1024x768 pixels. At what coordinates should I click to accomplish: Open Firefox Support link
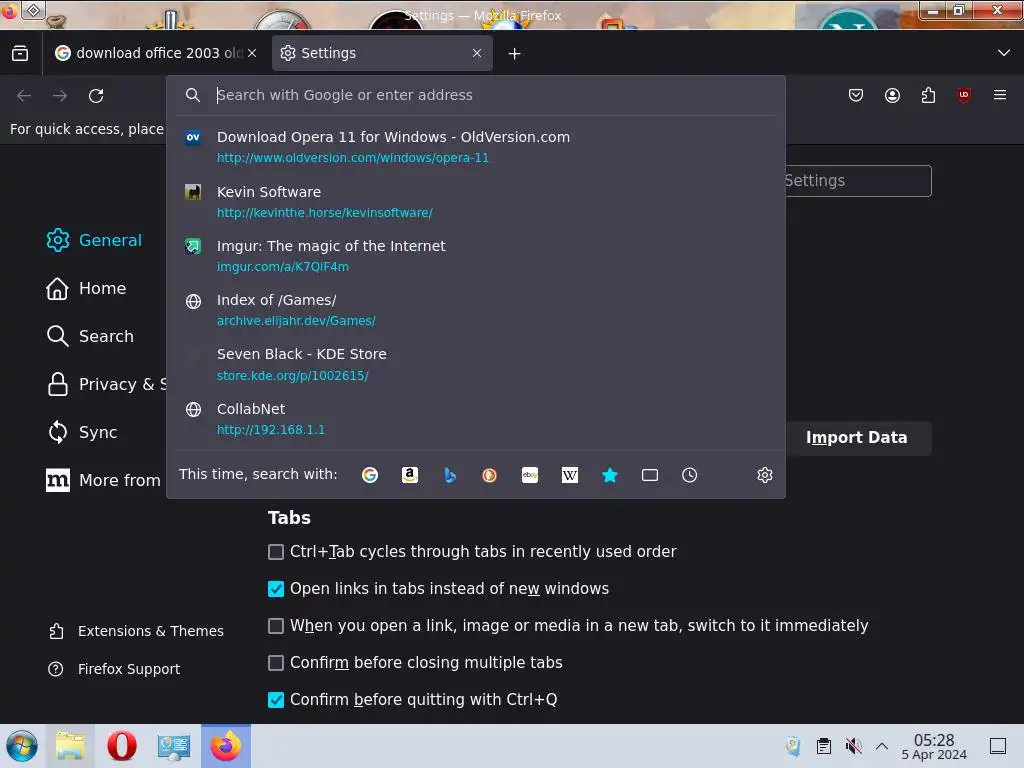(114, 669)
